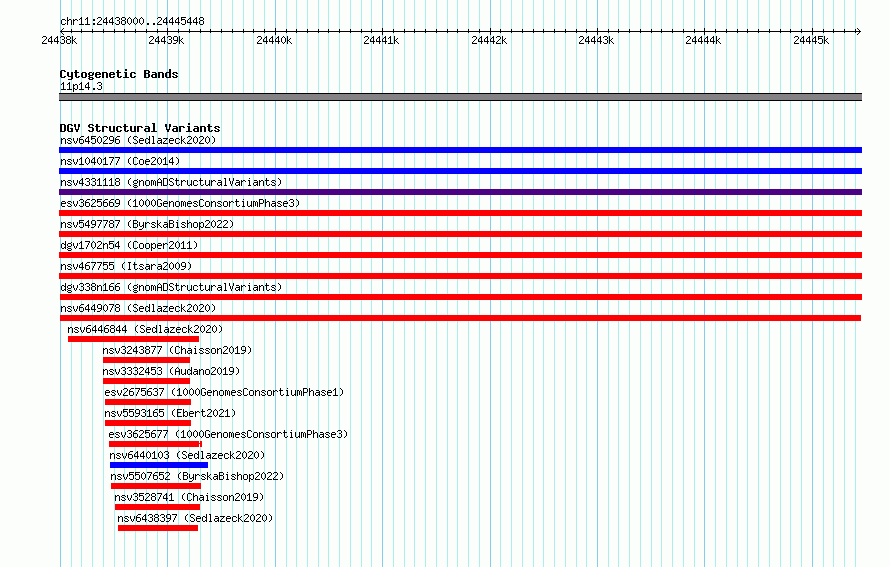The height and width of the screenshot is (567, 890).
Task: Click the nsv6450296 (Sedlazeck2020) variant label
Action: coord(138,140)
